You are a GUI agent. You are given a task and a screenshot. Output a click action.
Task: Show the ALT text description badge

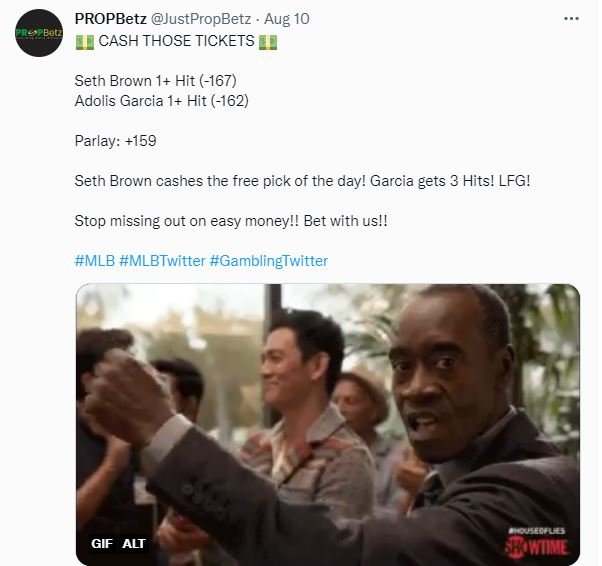[134, 543]
